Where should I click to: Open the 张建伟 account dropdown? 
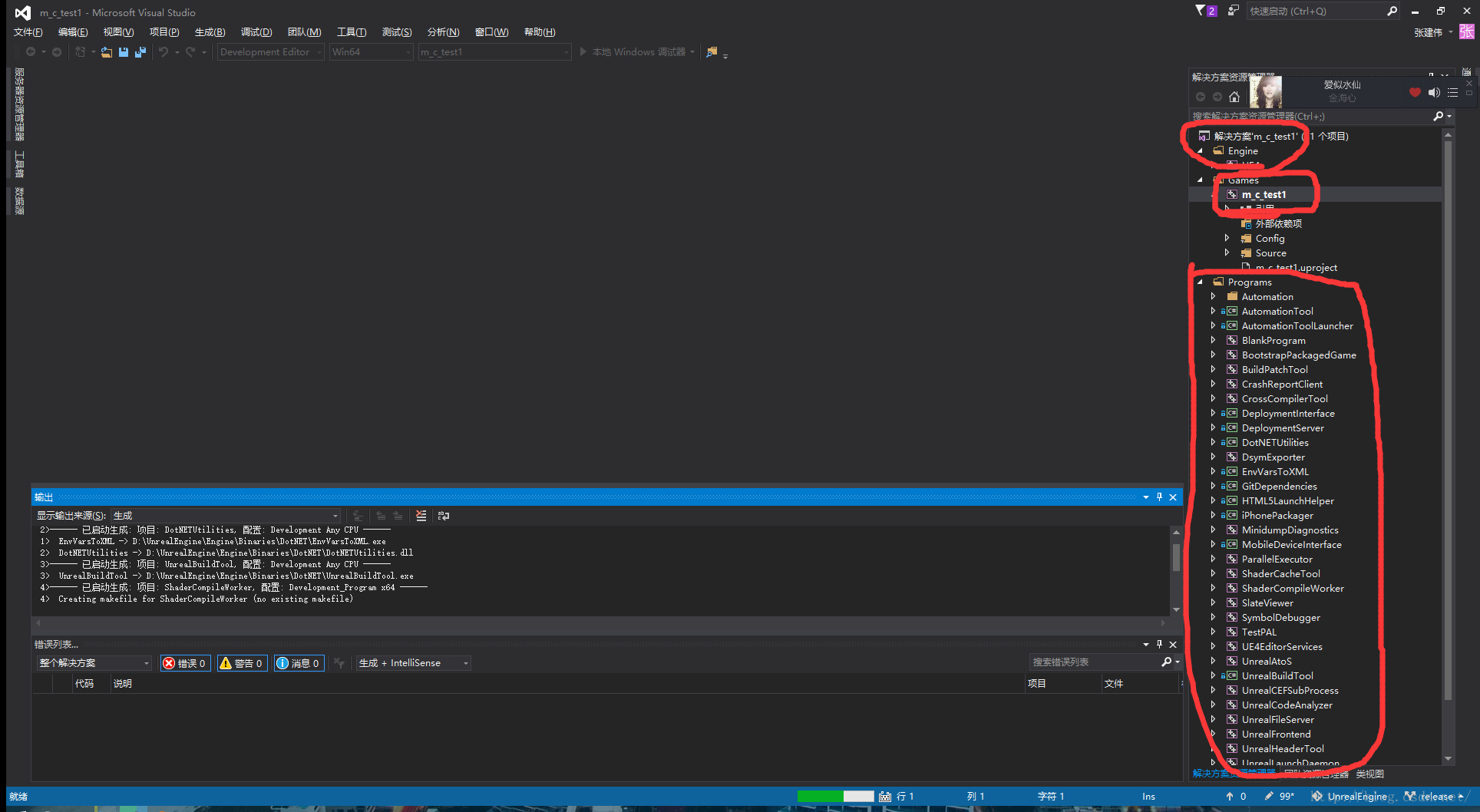[x=1433, y=32]
